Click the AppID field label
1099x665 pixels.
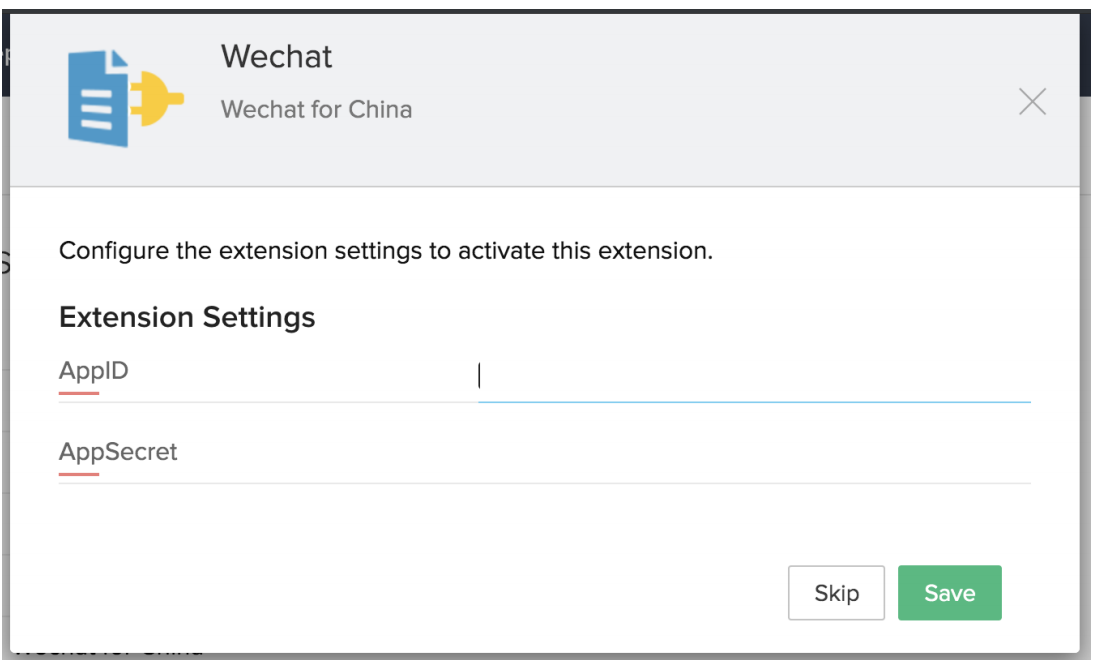94,371
